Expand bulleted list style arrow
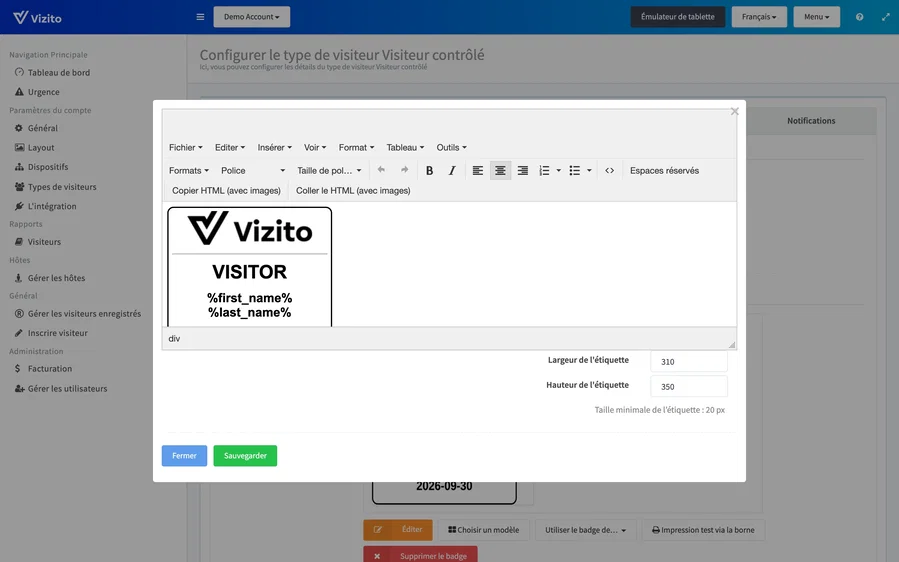The height and width of the screenshot is (562, 899). click(x=589, y=170)
